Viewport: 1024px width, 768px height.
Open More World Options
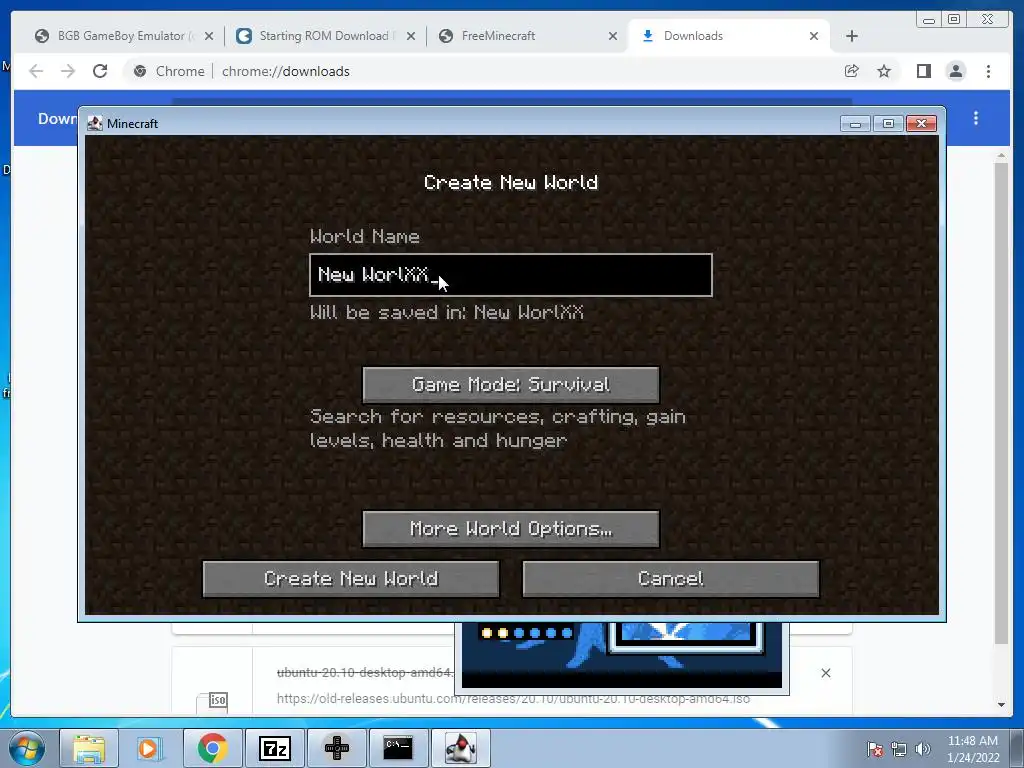coord(511,528)
